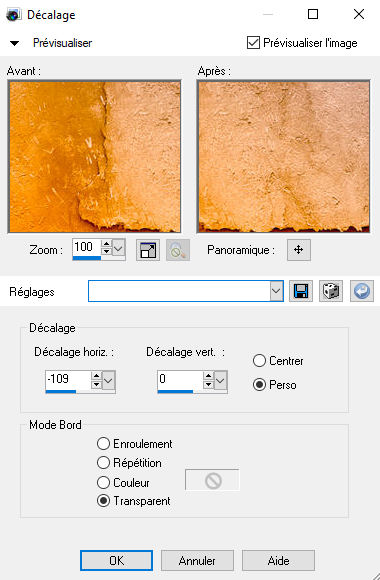Screen dimensions: 380x580
Task: Choose the Répétition radio option
Action: point(103,462)
